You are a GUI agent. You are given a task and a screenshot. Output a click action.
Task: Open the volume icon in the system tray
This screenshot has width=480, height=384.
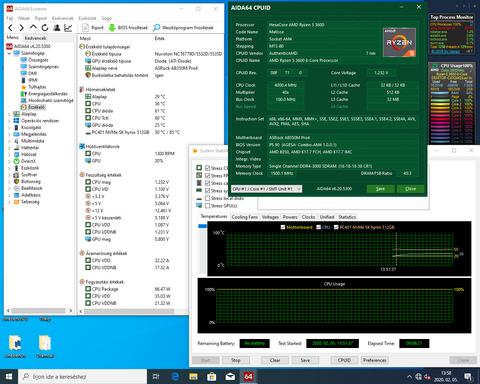coord(427,377)
